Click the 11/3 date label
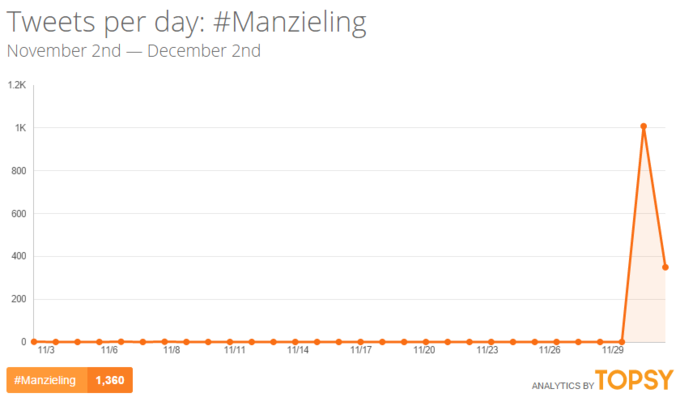This screenshot has width=680, height=406. (46, 351)
